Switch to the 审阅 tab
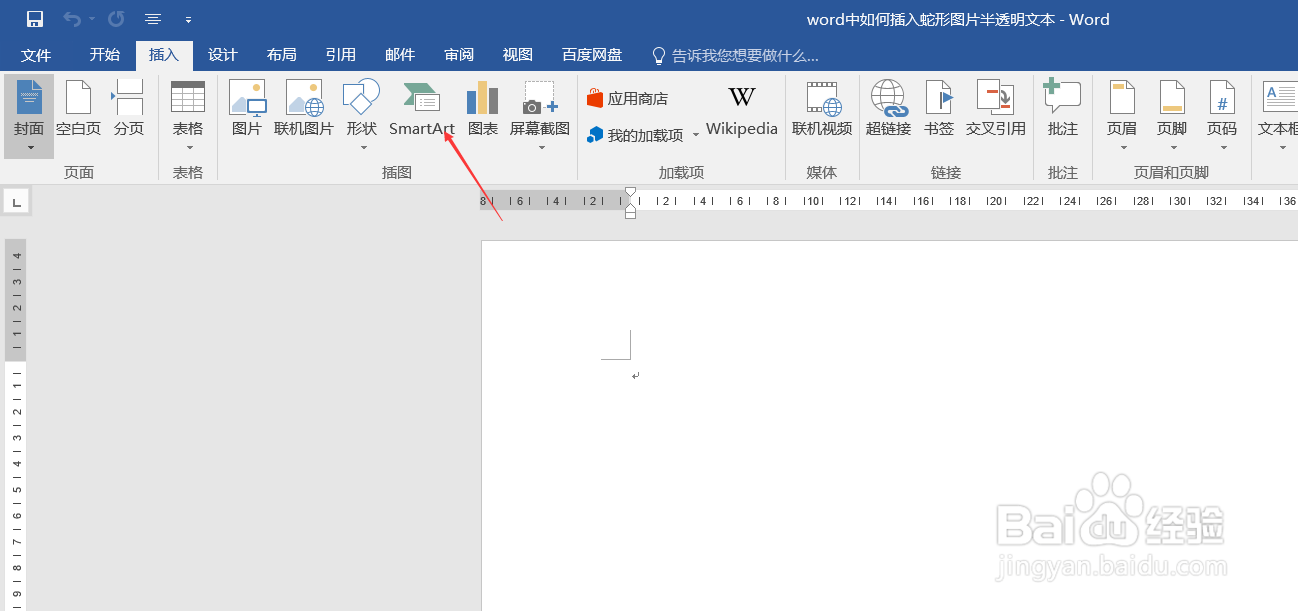This screenshot has width=1298, height=611. 459,55
